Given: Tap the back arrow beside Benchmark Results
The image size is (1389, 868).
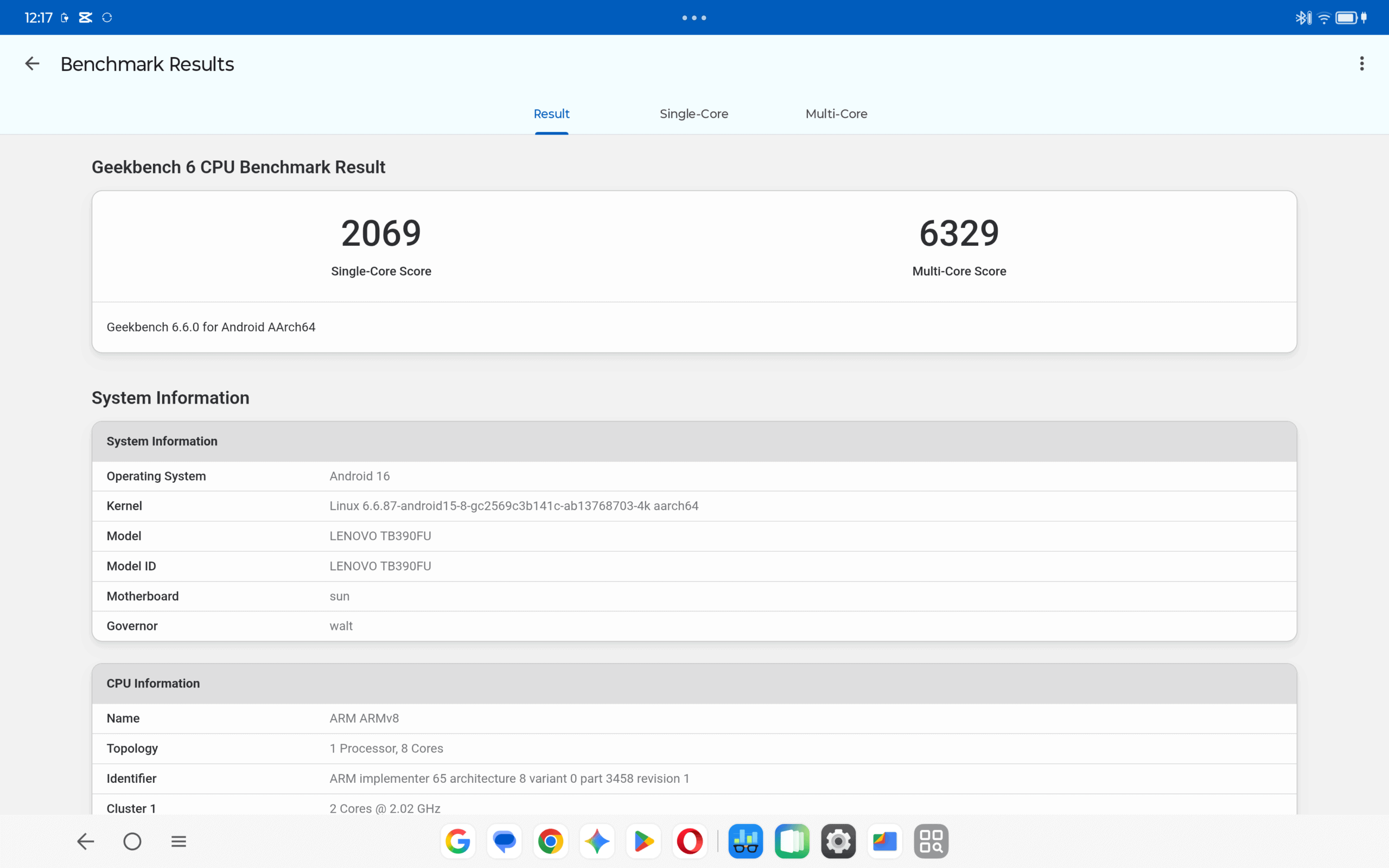Looking at the screenshot, I should [32, 63].
